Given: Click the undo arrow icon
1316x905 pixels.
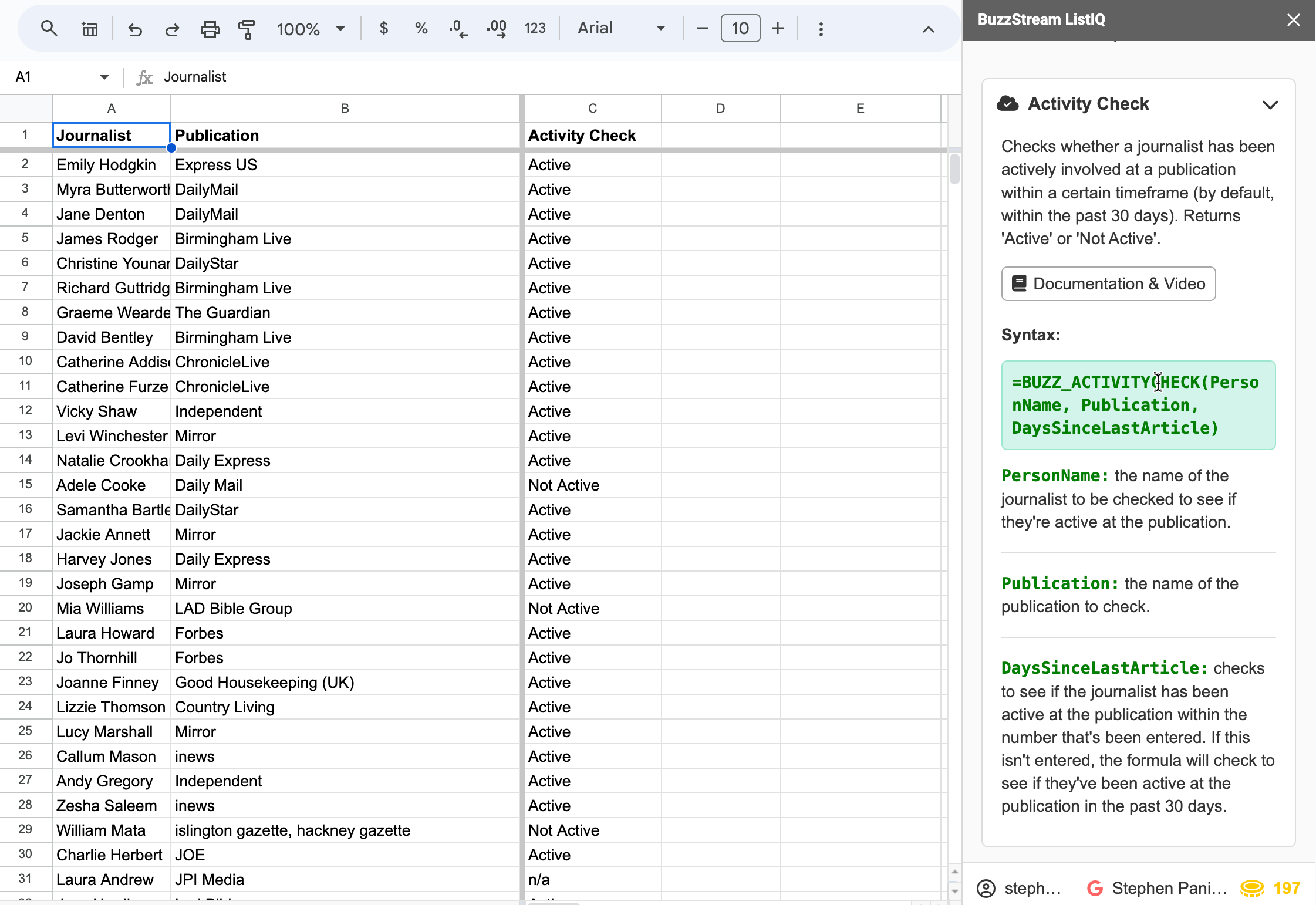Looking at the screenshot, I should click(135, 29).
